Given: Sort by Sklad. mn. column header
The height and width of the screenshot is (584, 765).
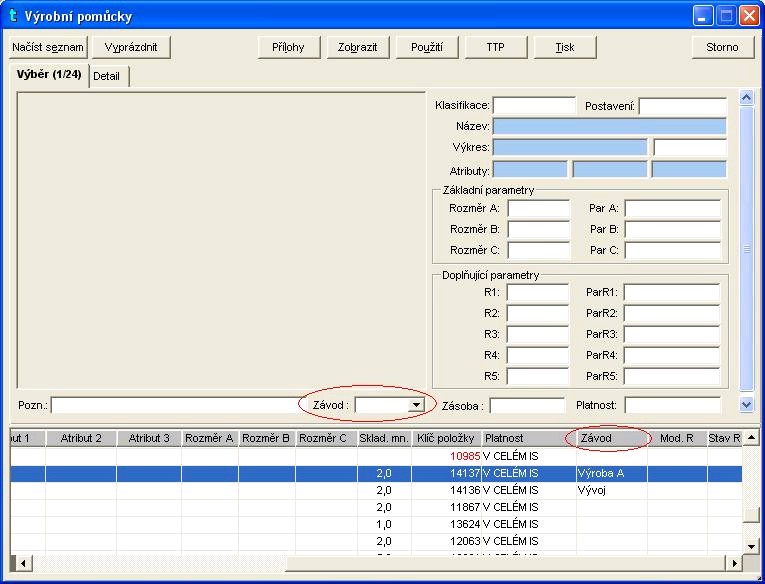Looking at the screenshot, I should (384, 438).
